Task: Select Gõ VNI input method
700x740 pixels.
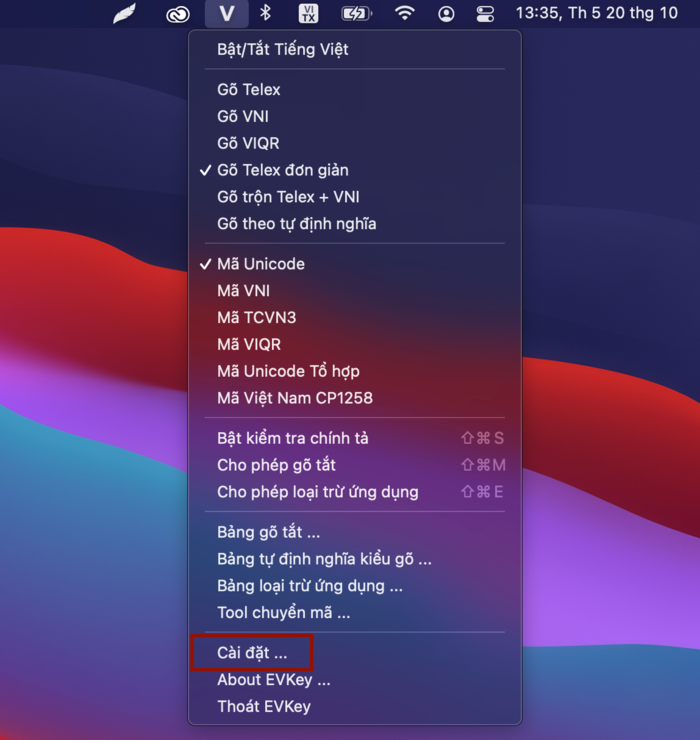Action: coord(355,117)
